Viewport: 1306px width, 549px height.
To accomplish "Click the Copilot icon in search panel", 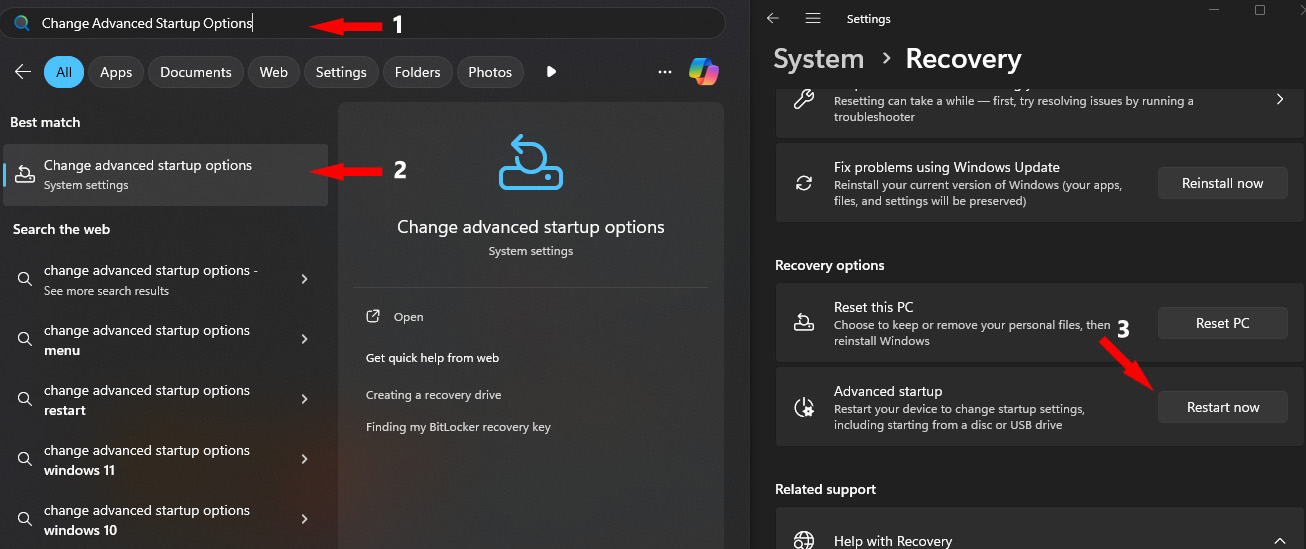I will pos(704,72).
